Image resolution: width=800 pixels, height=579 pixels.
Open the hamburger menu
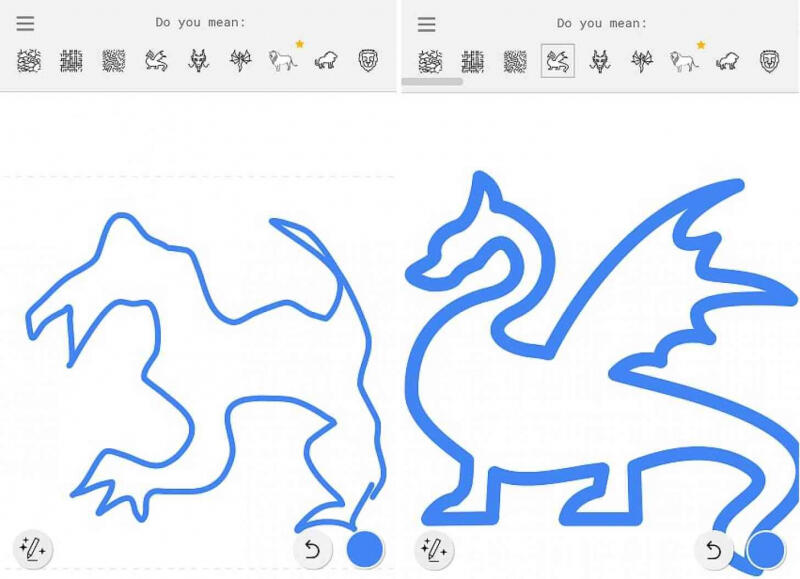(x=25, y=23)
